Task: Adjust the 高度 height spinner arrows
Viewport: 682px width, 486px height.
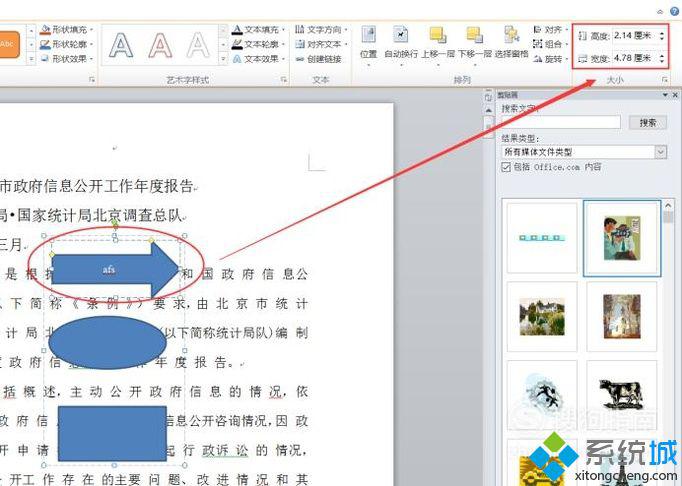Action: click(x=662, y=36)
